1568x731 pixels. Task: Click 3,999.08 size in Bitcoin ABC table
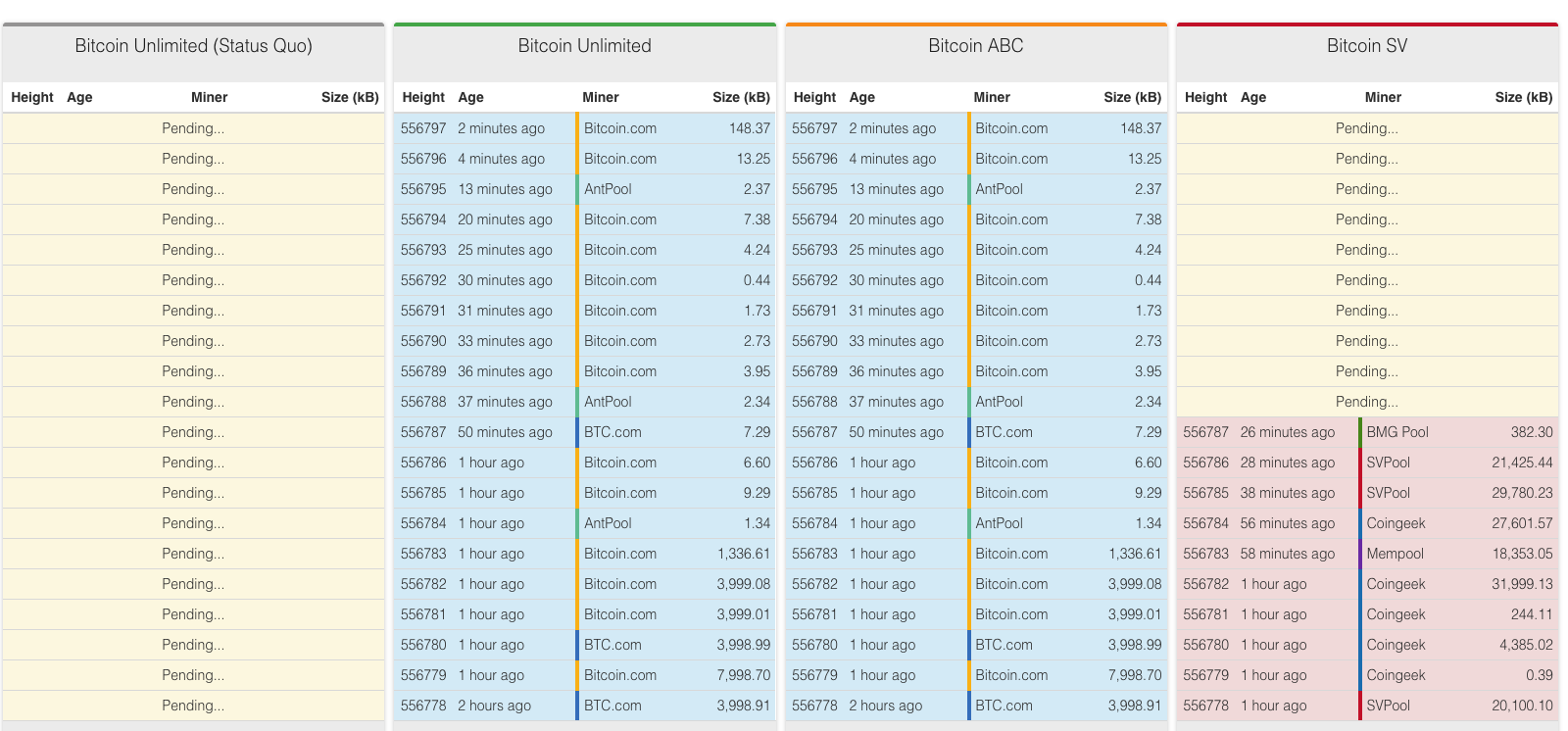[1135, 584]
